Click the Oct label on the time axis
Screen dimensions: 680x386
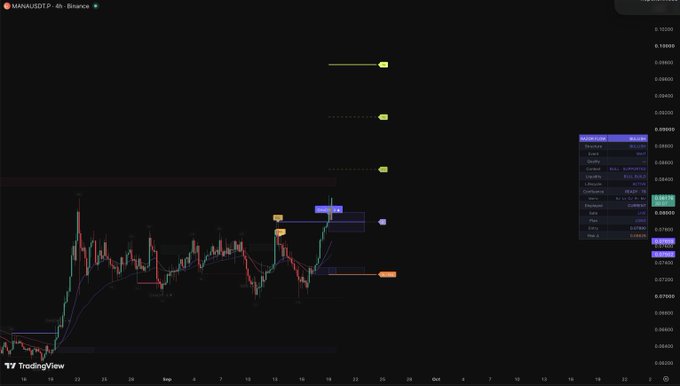436,379
